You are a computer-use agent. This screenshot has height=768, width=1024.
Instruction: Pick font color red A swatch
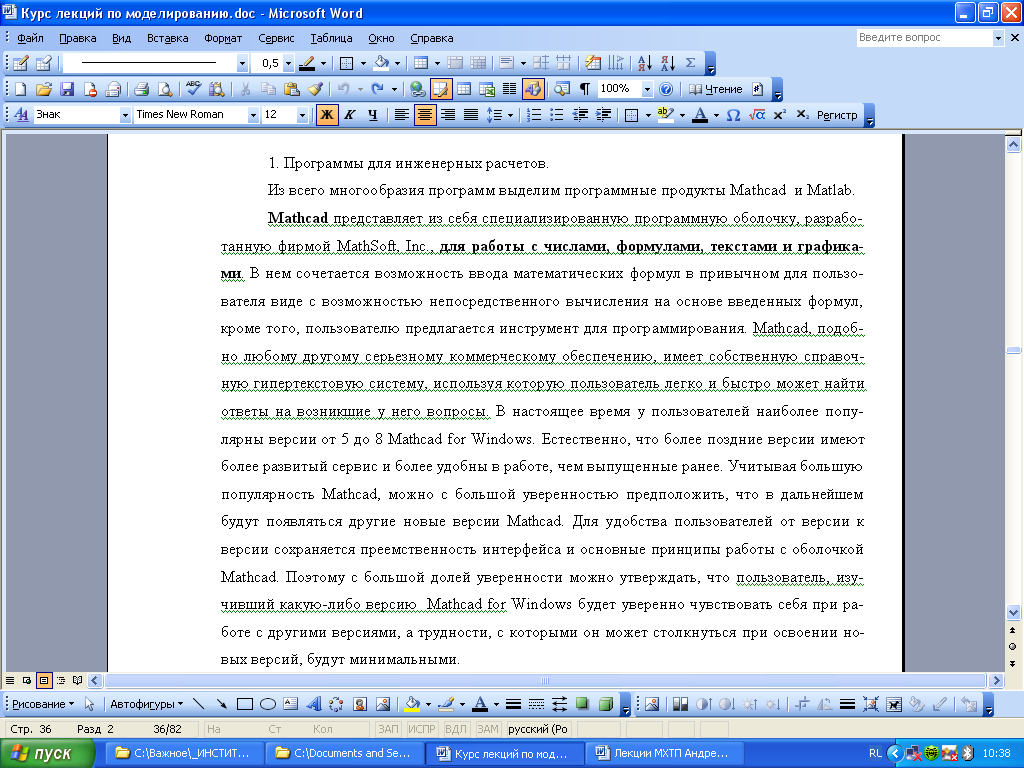coord(700,115)
